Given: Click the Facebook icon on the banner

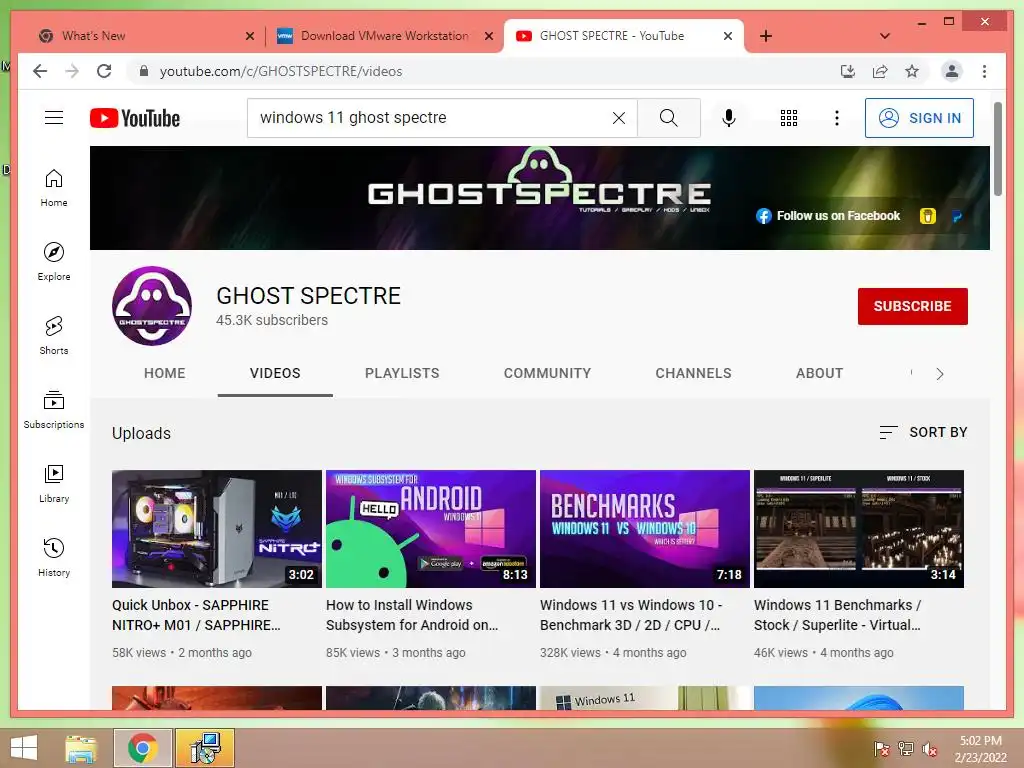Looking at the screenshot, I should (763, 216).
